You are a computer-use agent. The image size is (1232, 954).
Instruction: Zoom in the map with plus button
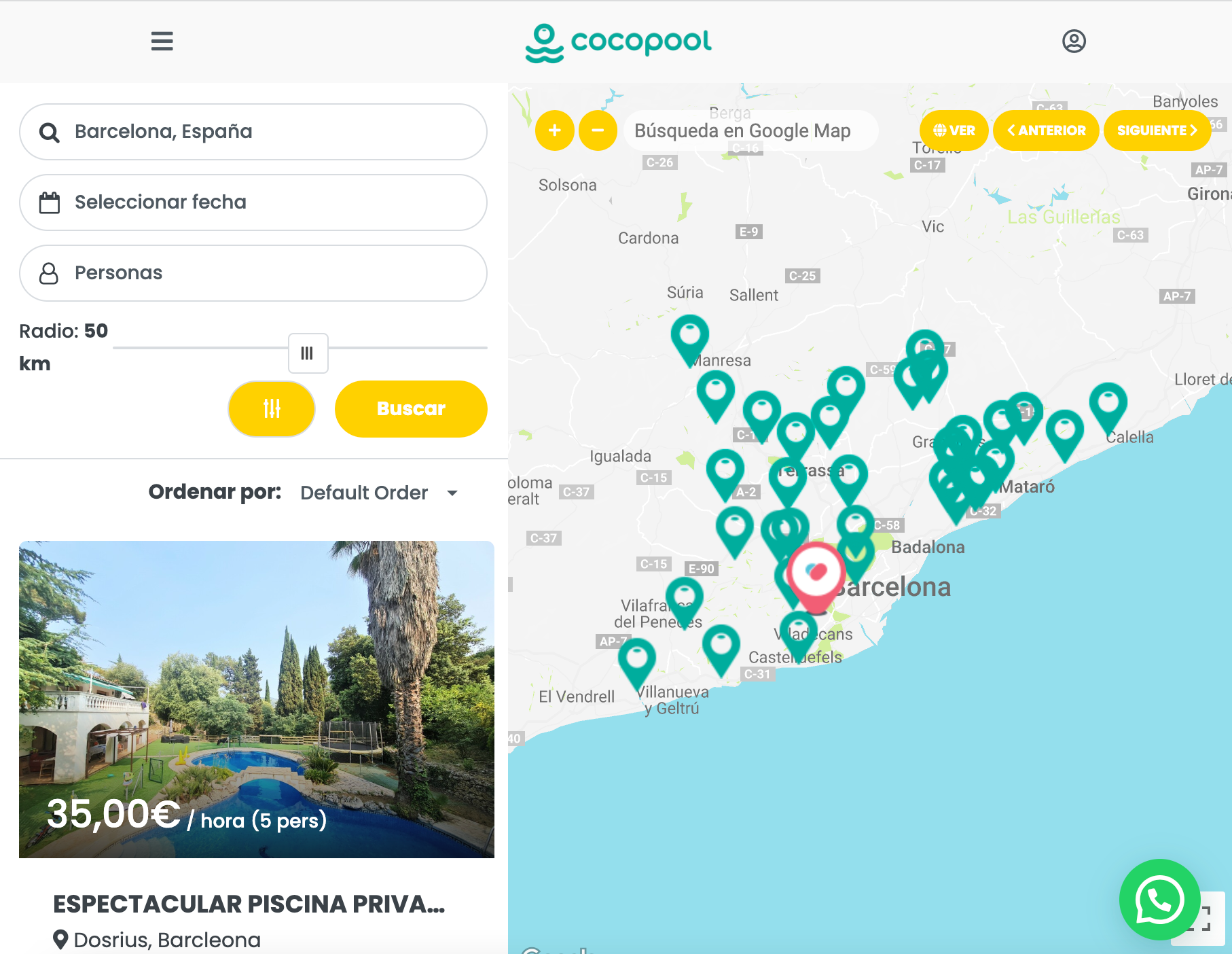coord(555,130)
